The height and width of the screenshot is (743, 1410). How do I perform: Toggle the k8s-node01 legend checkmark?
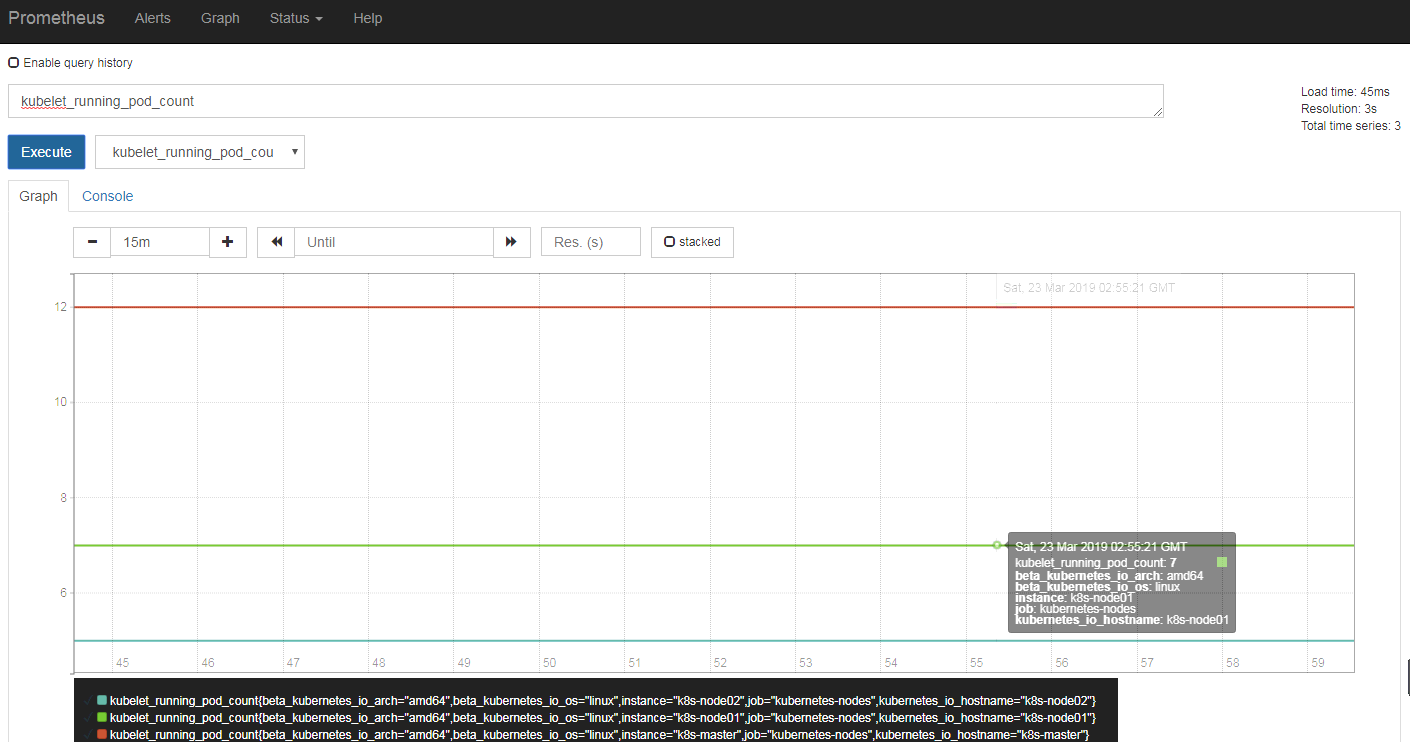click(x=88, y=717)
